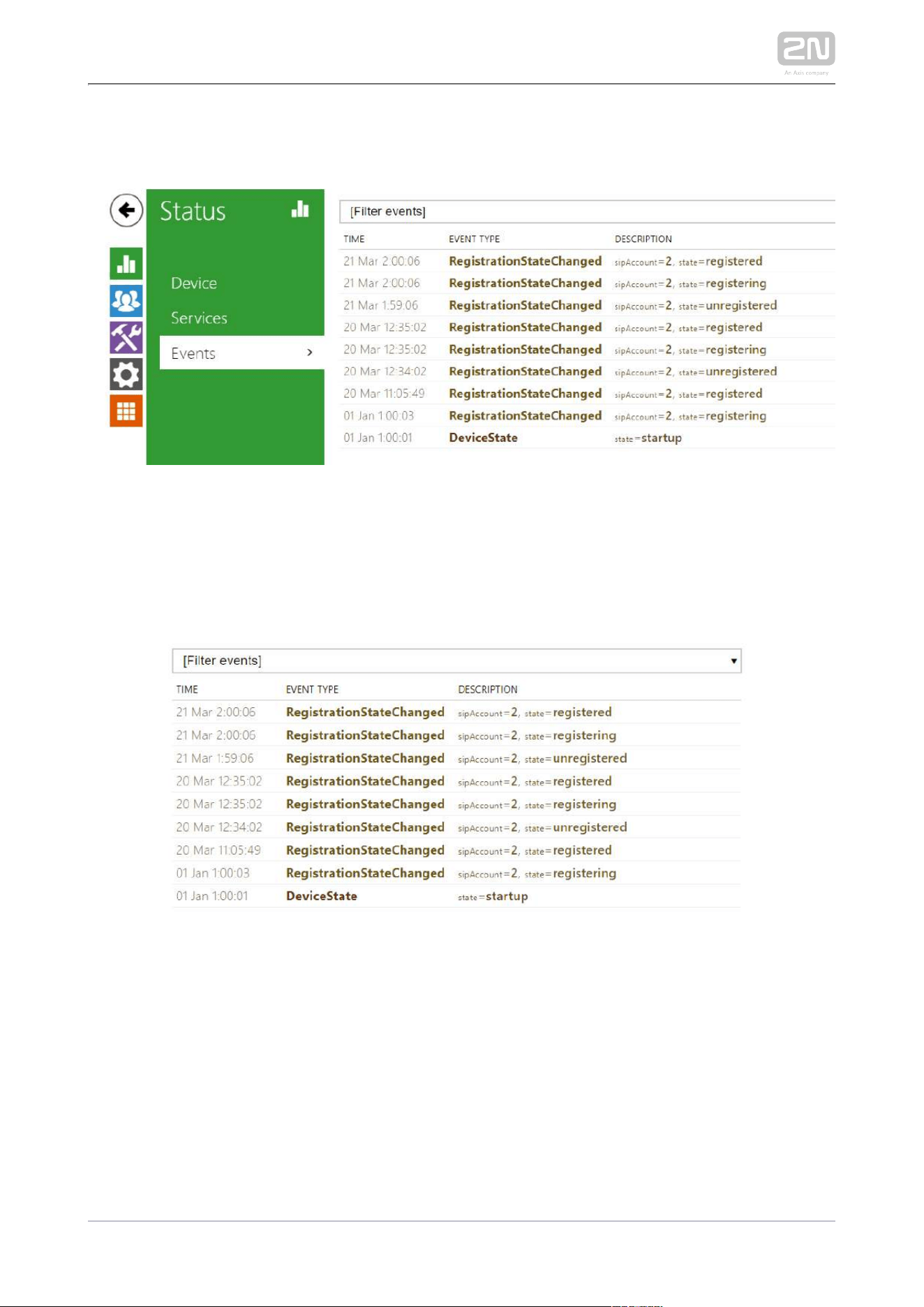Click upper table time 20 Mar 11:05:49
924x1307 pixels.
click(x=384, y=393)
